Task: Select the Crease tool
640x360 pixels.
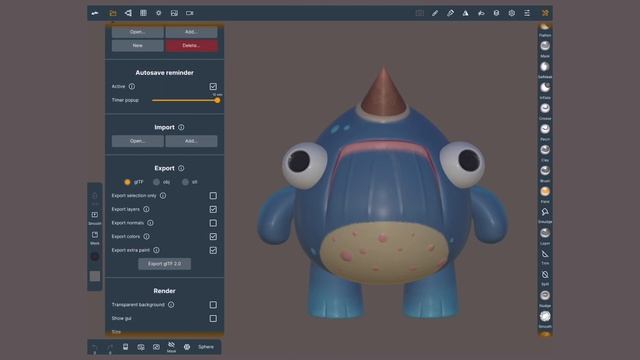Action: click(545, 111)
